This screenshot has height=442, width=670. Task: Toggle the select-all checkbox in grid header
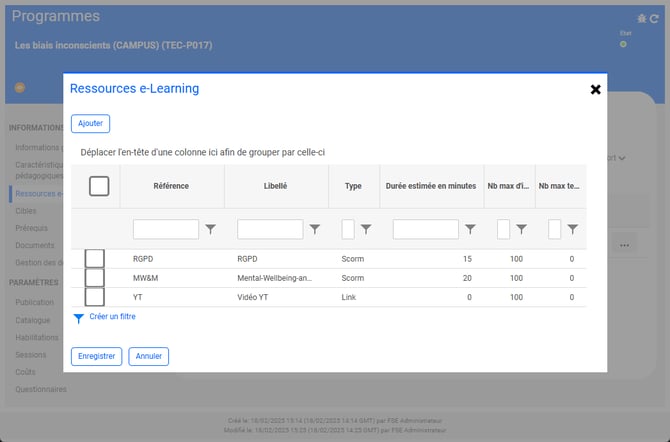[99, 186]
